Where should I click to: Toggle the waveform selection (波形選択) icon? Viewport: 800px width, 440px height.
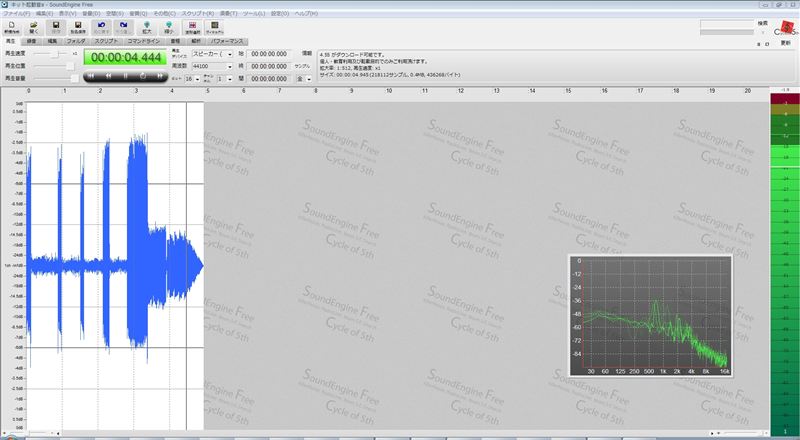tap(192, 27)
